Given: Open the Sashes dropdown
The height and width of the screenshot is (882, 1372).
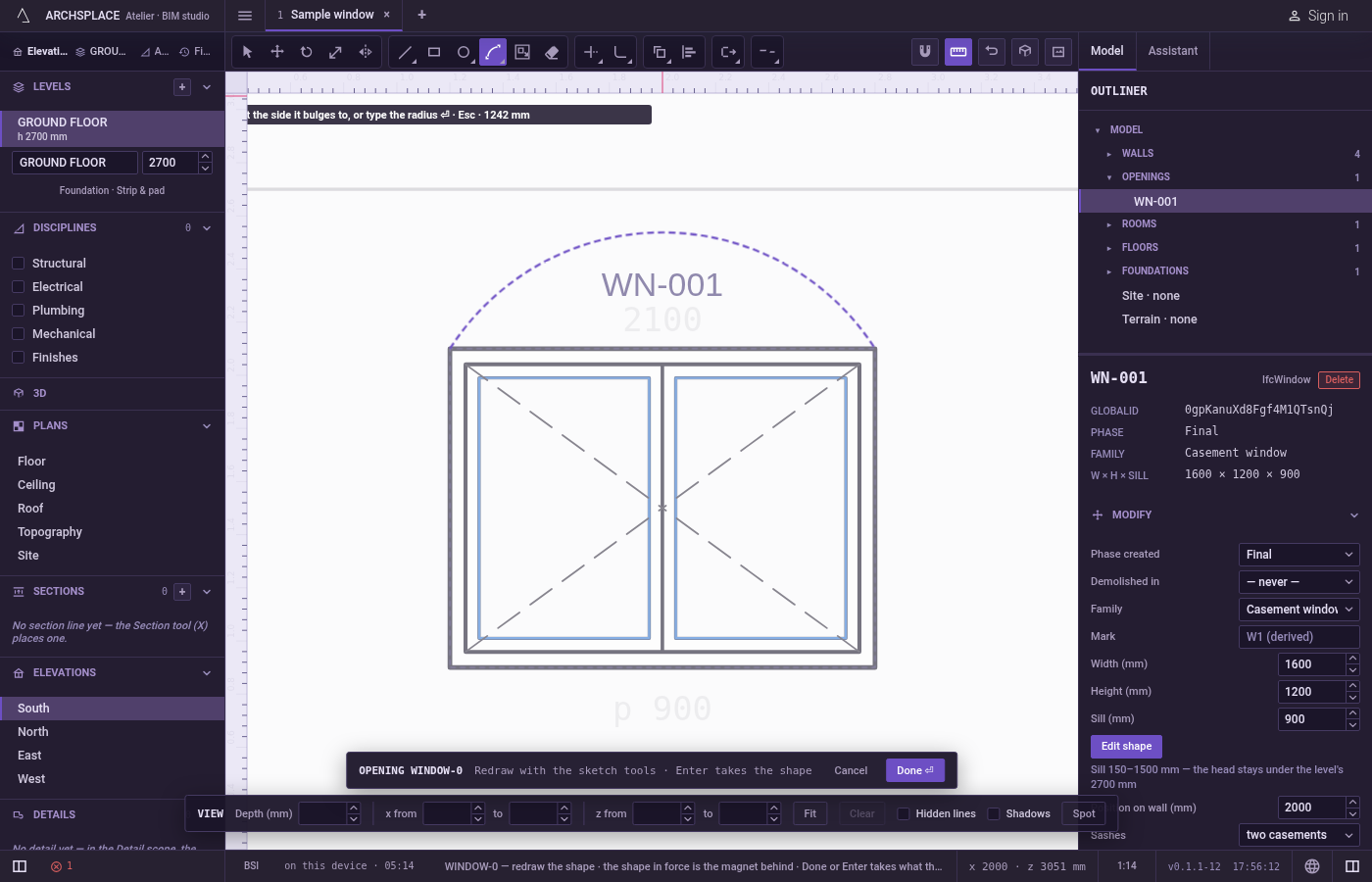Looking at the screenshot, I should [1298, 835].
